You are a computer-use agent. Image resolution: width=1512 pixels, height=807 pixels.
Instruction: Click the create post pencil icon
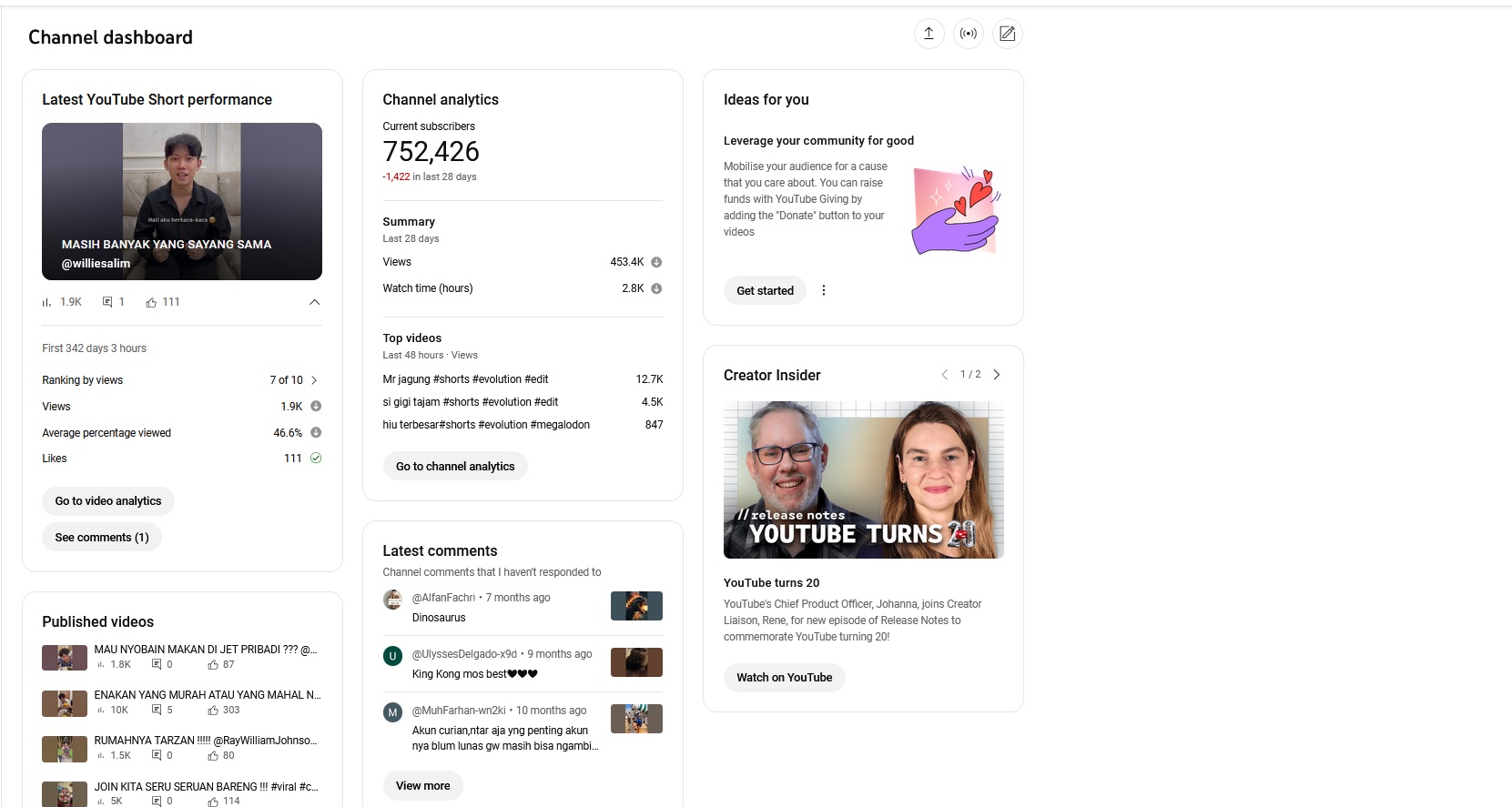(1008, 34)
